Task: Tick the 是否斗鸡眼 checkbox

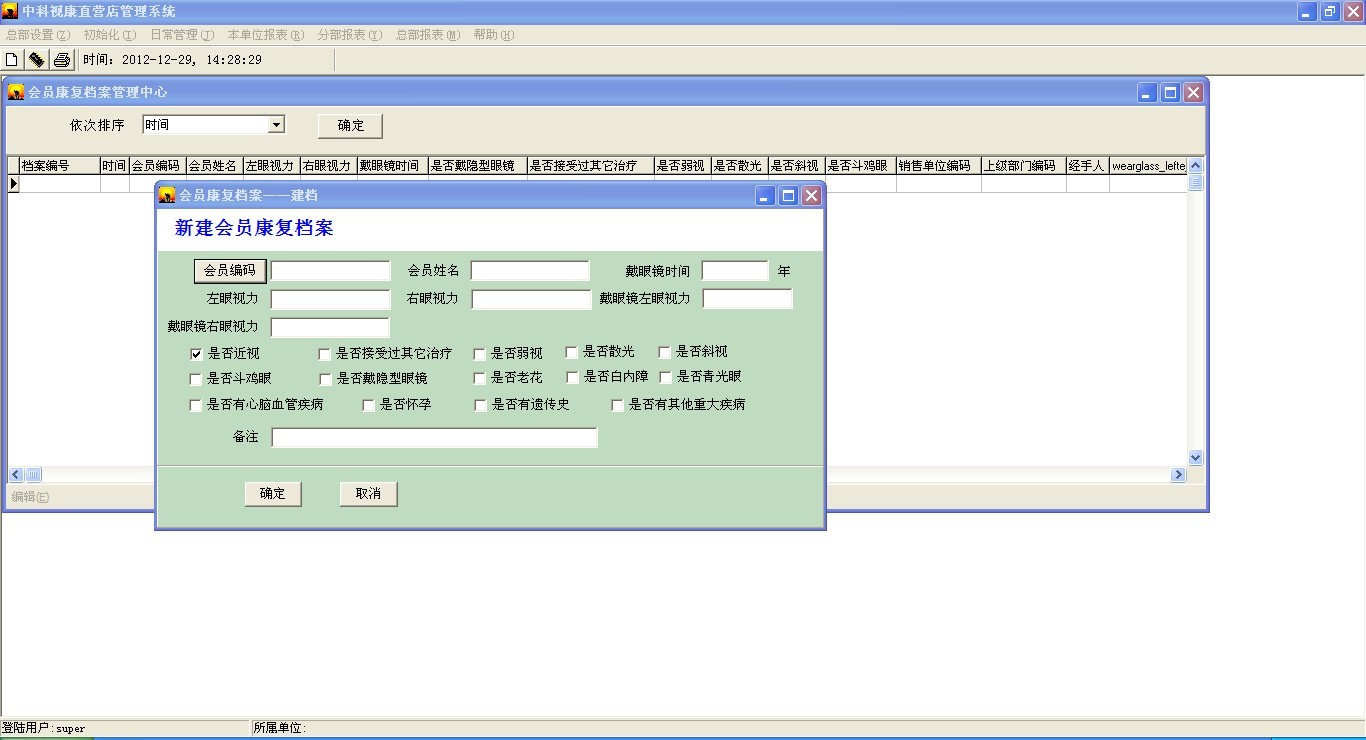Action: tap(195, 379)
